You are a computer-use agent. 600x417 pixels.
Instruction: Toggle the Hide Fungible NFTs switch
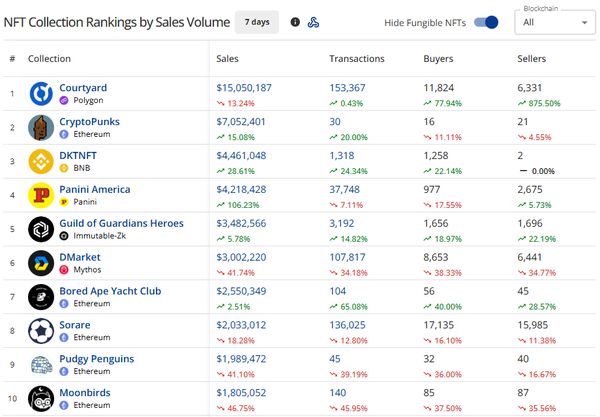(486, 22)
